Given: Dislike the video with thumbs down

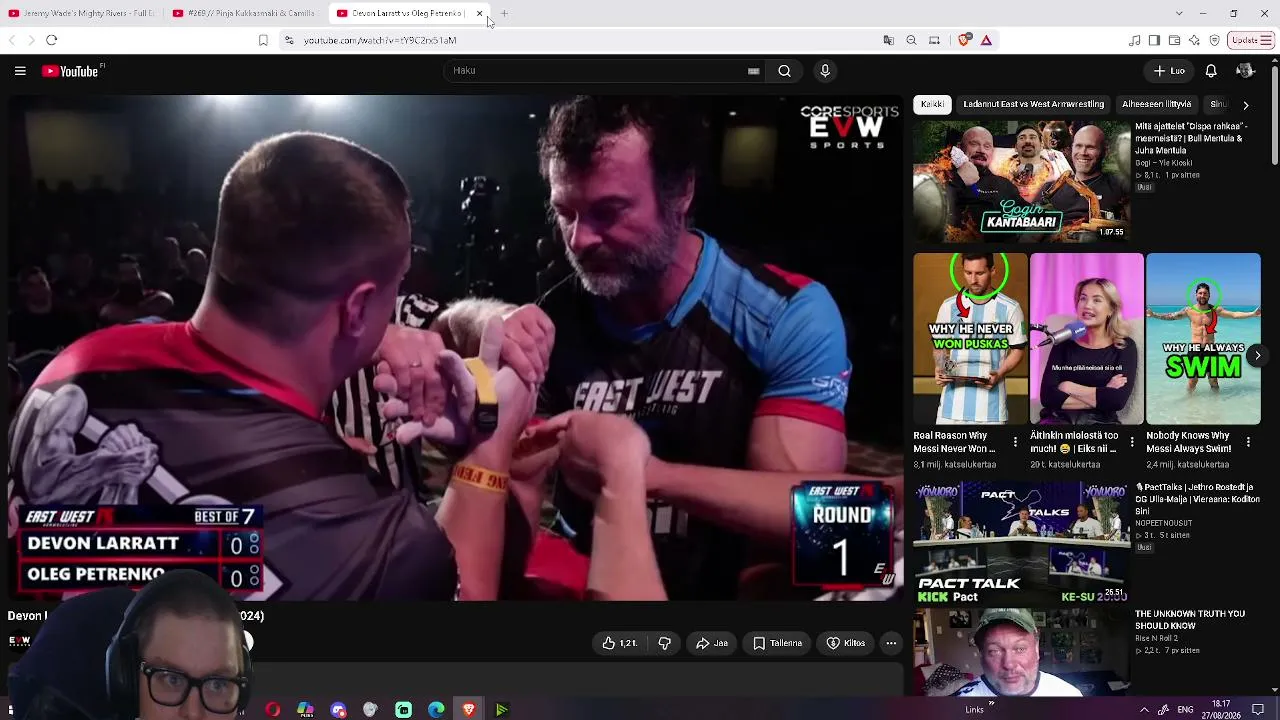Looking at the screenshot, I should click(664, 643).
